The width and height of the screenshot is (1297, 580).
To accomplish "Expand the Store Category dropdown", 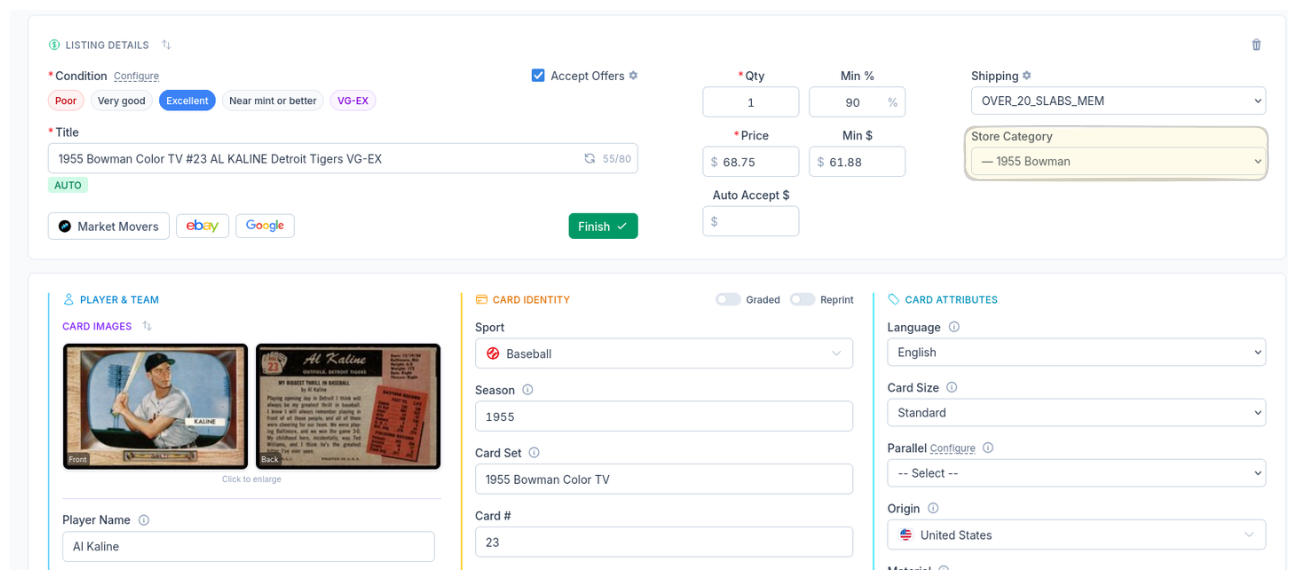I will (1117, 162).
